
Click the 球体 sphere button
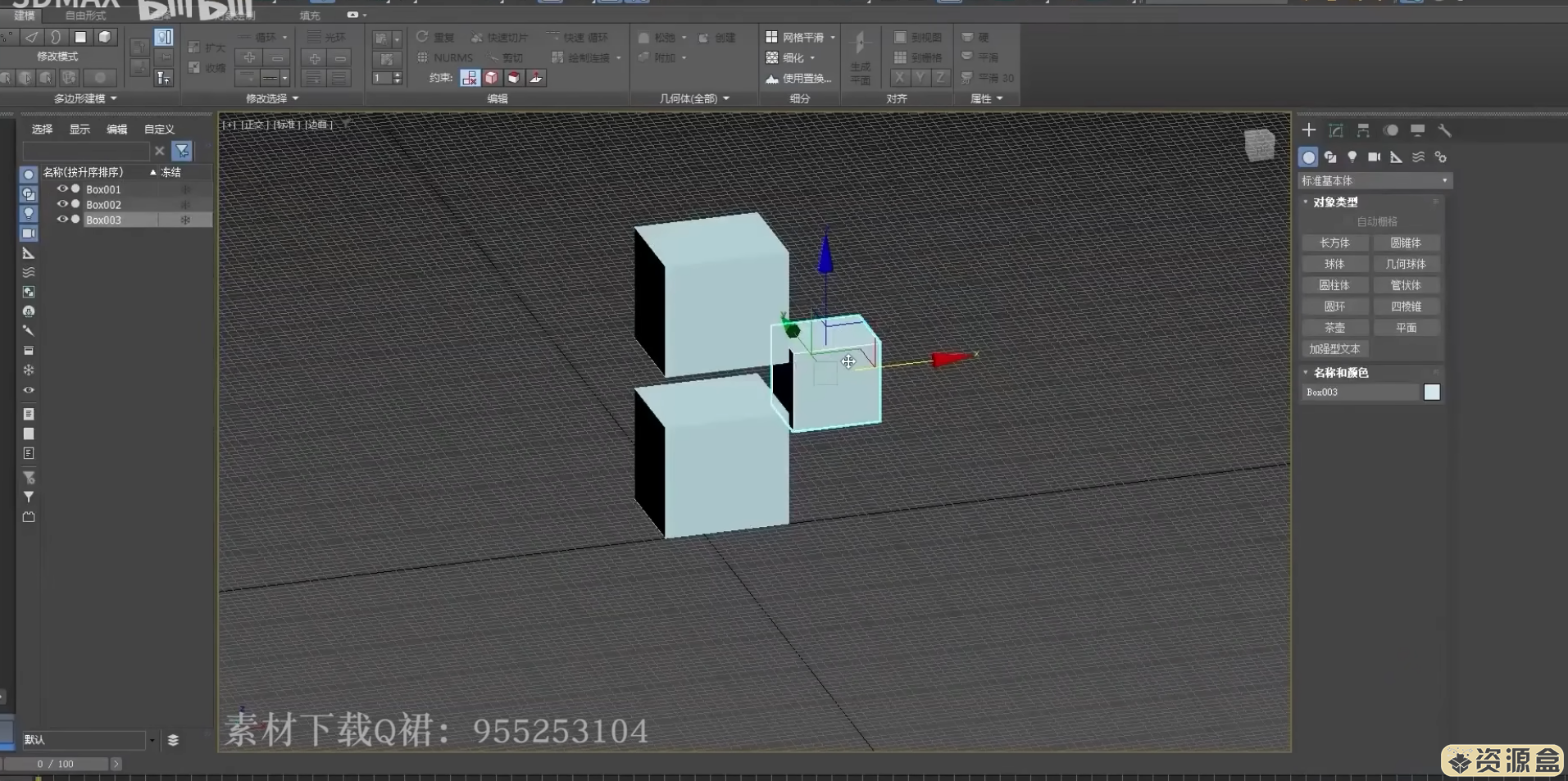tap(1334, 264)
